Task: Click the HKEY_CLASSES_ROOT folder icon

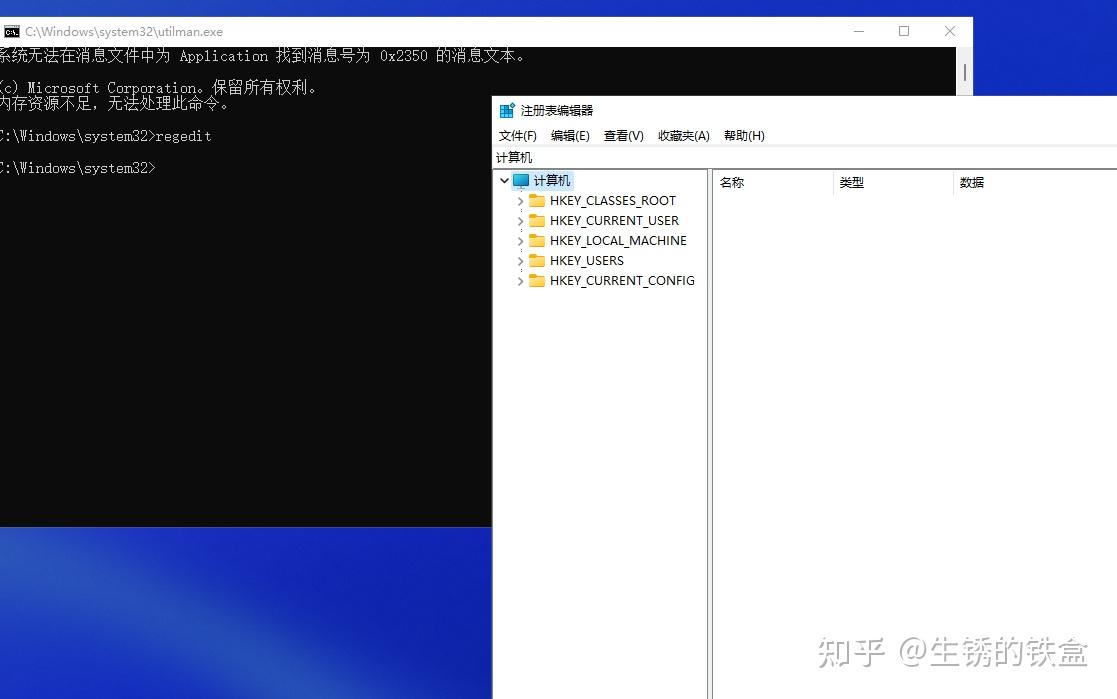Action: pyautogui.click(x=537, y=201)
